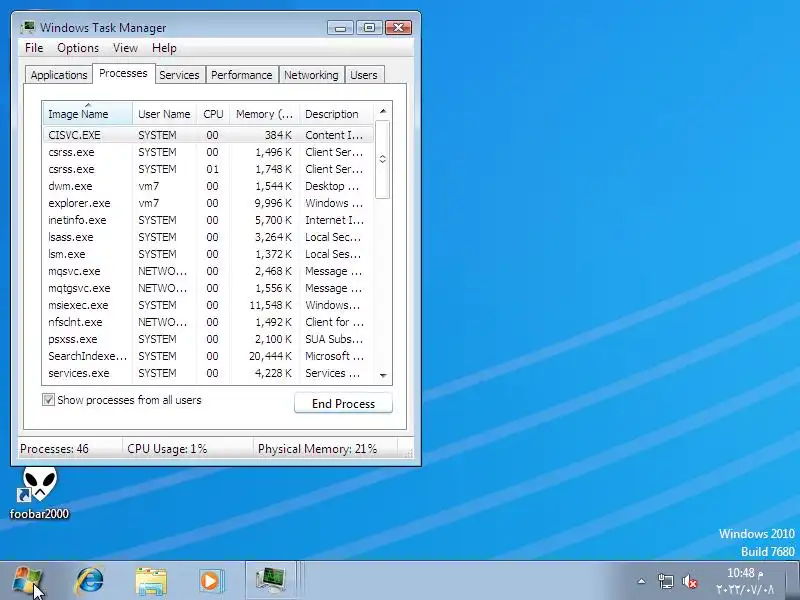Viewport: 800px width, 600px height.
Task: Click the 20,444 K memory value
Action: tap(270, 356)
